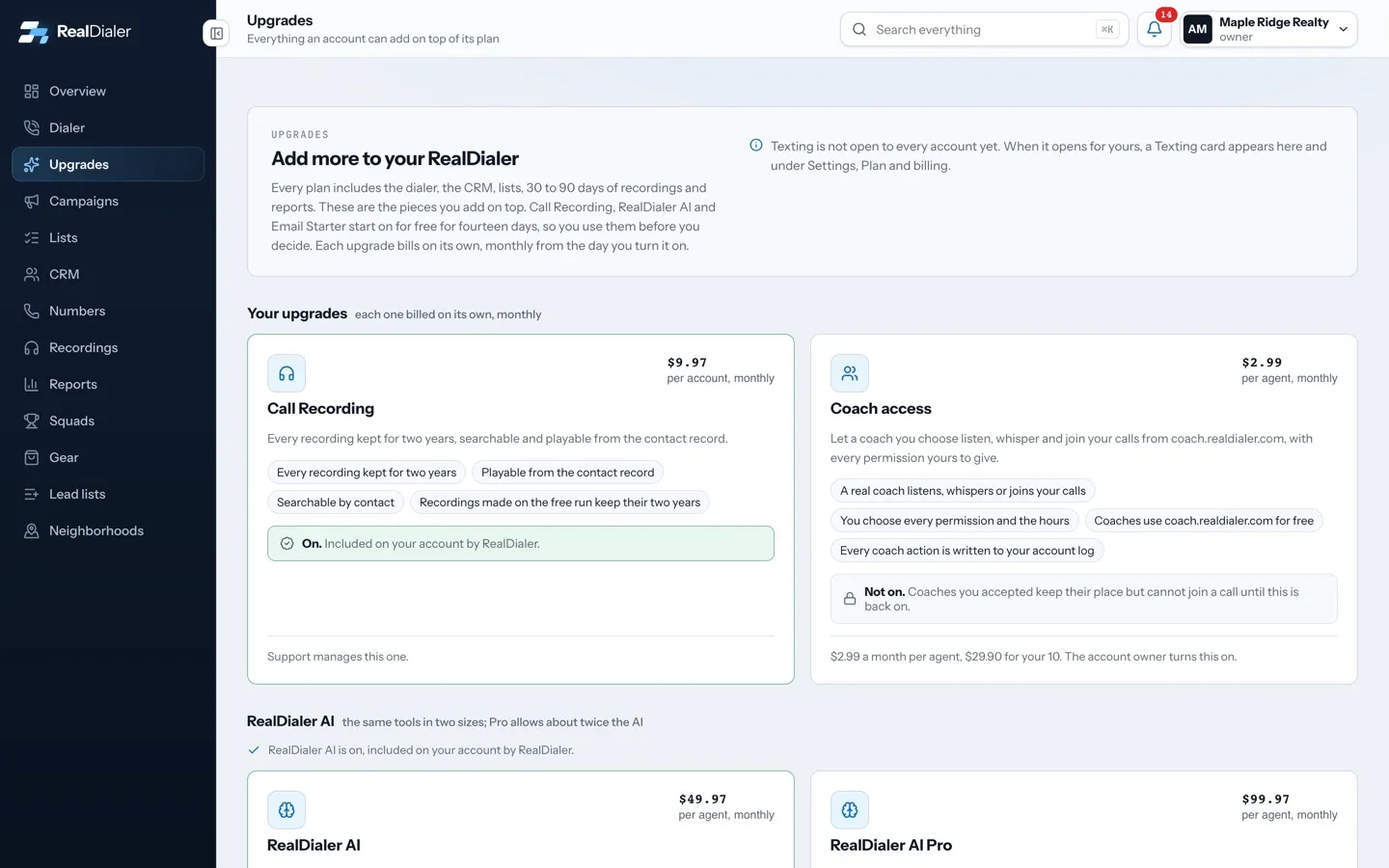Viewport: 1389px width, 868px height.
Task: Go to Campaigns in the sidebar
Action: click(x=108, y=202)
